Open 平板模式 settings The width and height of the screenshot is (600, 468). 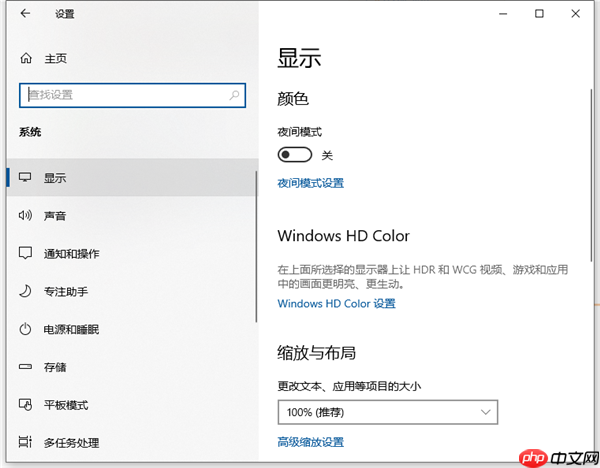[x=132, y=404]
